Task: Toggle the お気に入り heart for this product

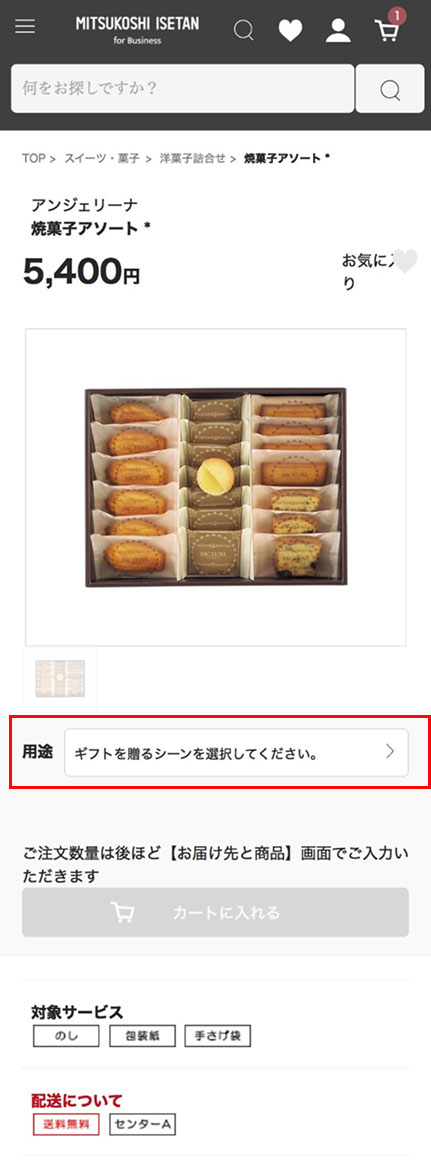Action: [x=405, y=262]
